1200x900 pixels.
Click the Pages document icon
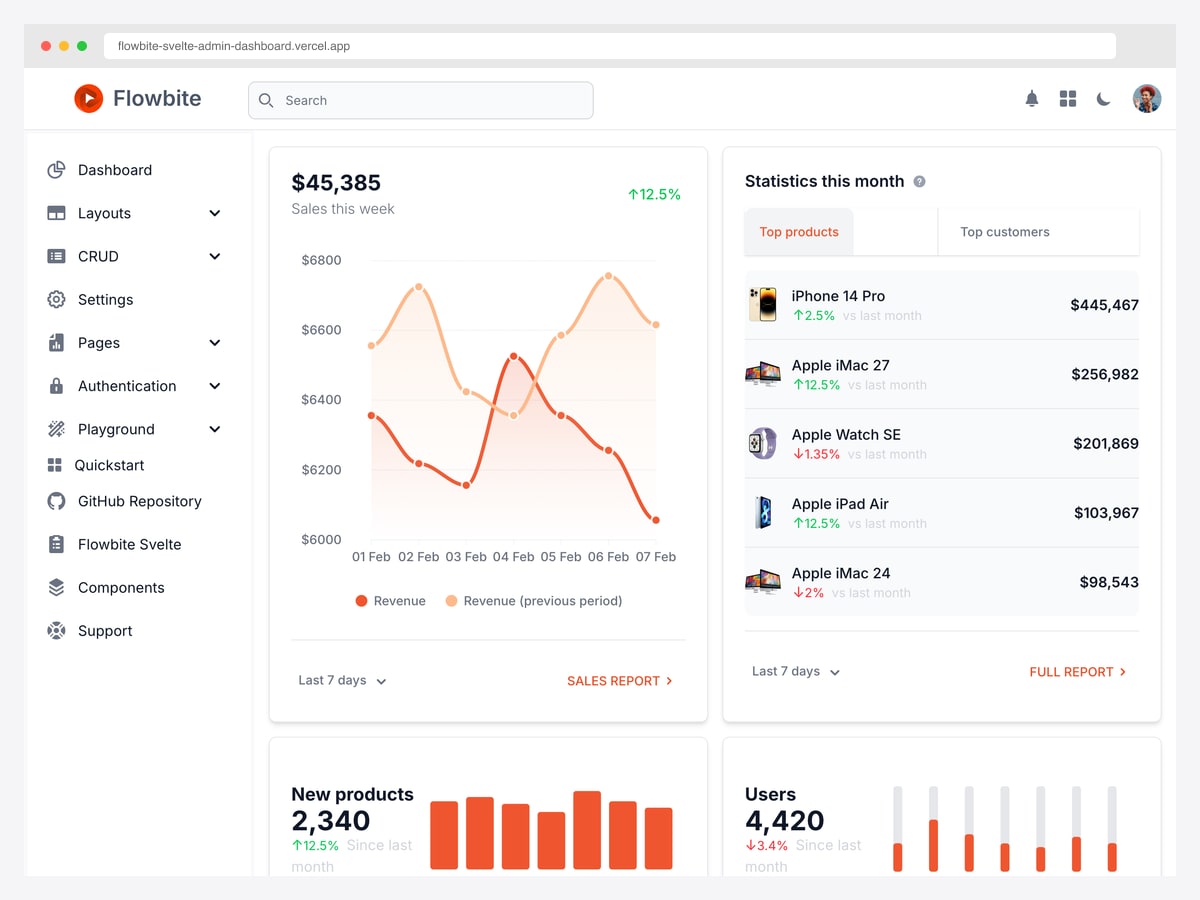[x=56, y=343]
